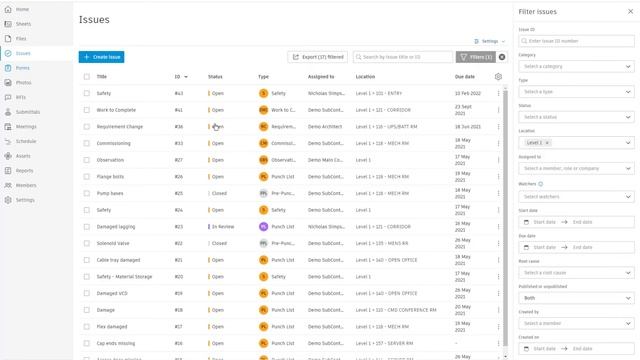The image size is (640, 360).
Task: Open row menu for Pump bases issue
Action: tap(498, 193)
